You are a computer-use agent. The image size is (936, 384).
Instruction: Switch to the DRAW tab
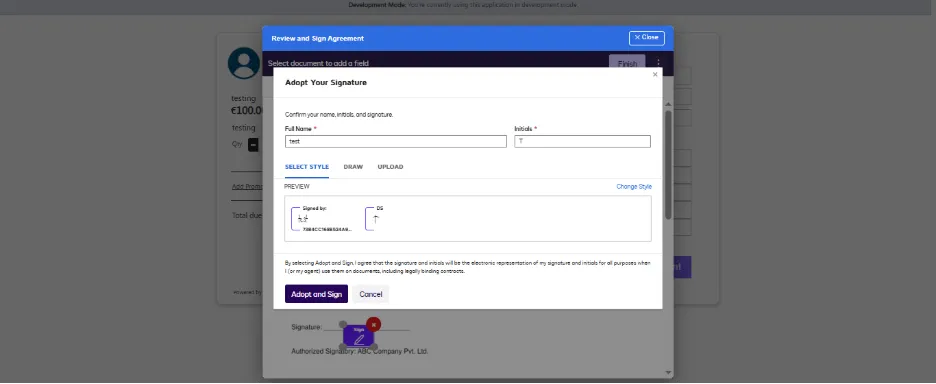353,167
